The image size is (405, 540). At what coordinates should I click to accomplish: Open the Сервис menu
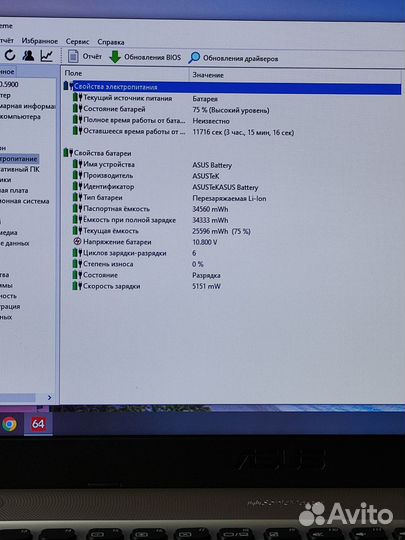pyautogui.click(x=77, y=42)
